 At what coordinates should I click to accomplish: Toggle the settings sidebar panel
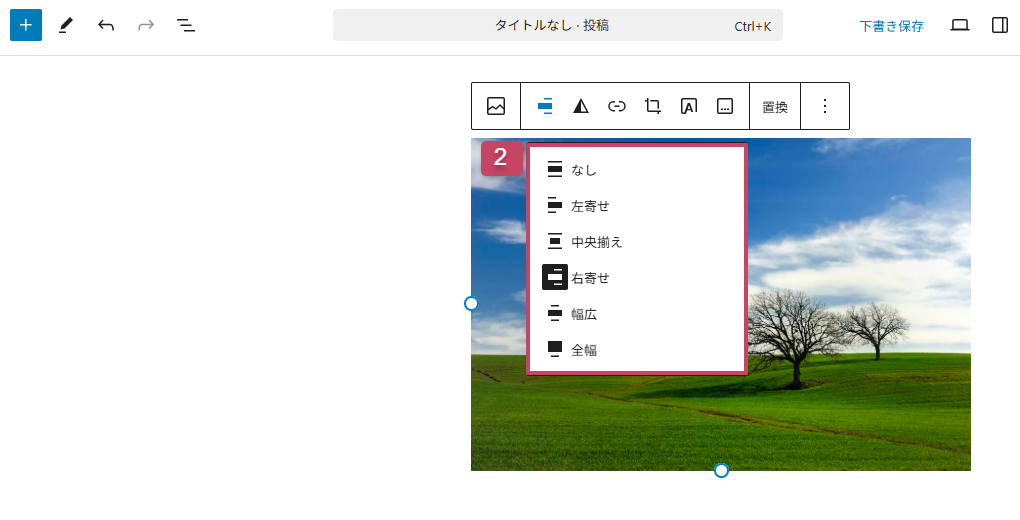999,25
